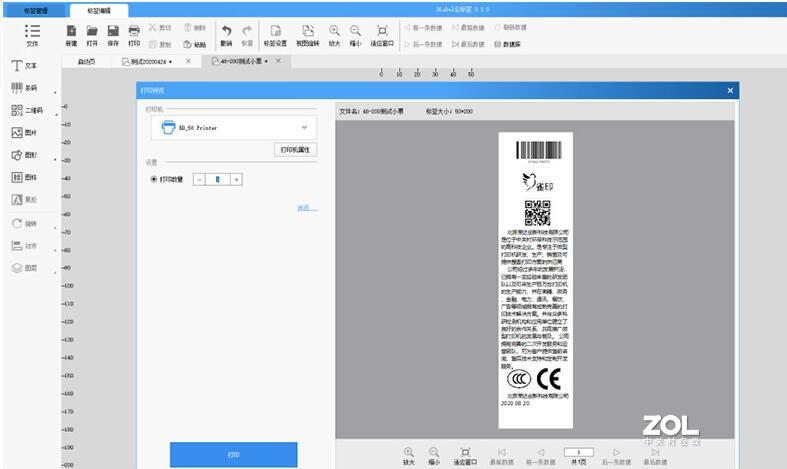Click the 旋转 rotate tool in the sidebar

click(x=24, y=223)
